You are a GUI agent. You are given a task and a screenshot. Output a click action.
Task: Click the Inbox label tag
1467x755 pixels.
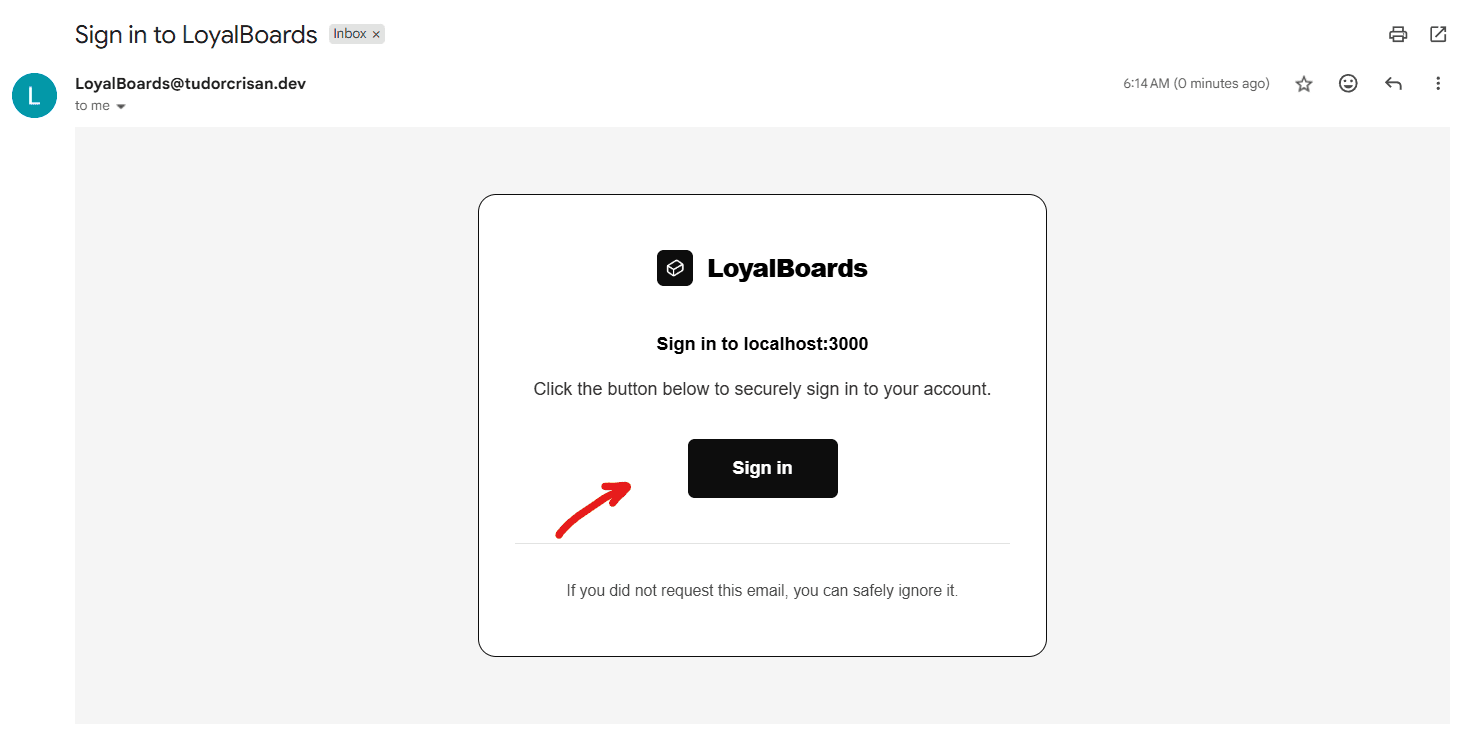(x=350, y=34)
